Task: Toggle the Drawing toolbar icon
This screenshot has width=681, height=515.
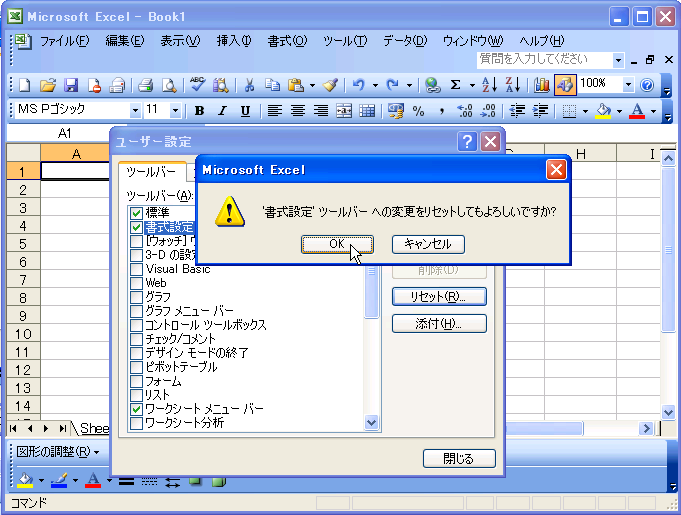Action: pyautogui.click(x=565, y=85)
